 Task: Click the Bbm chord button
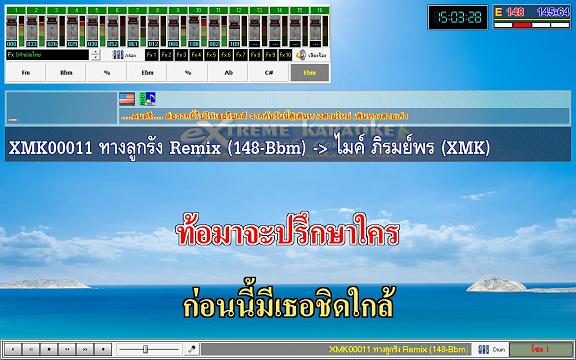tap(66, 73)
